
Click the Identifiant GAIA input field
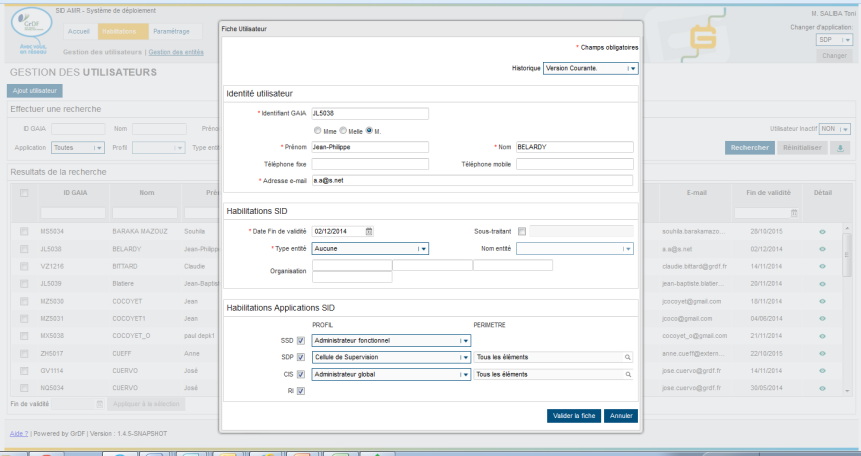(370, 113)
